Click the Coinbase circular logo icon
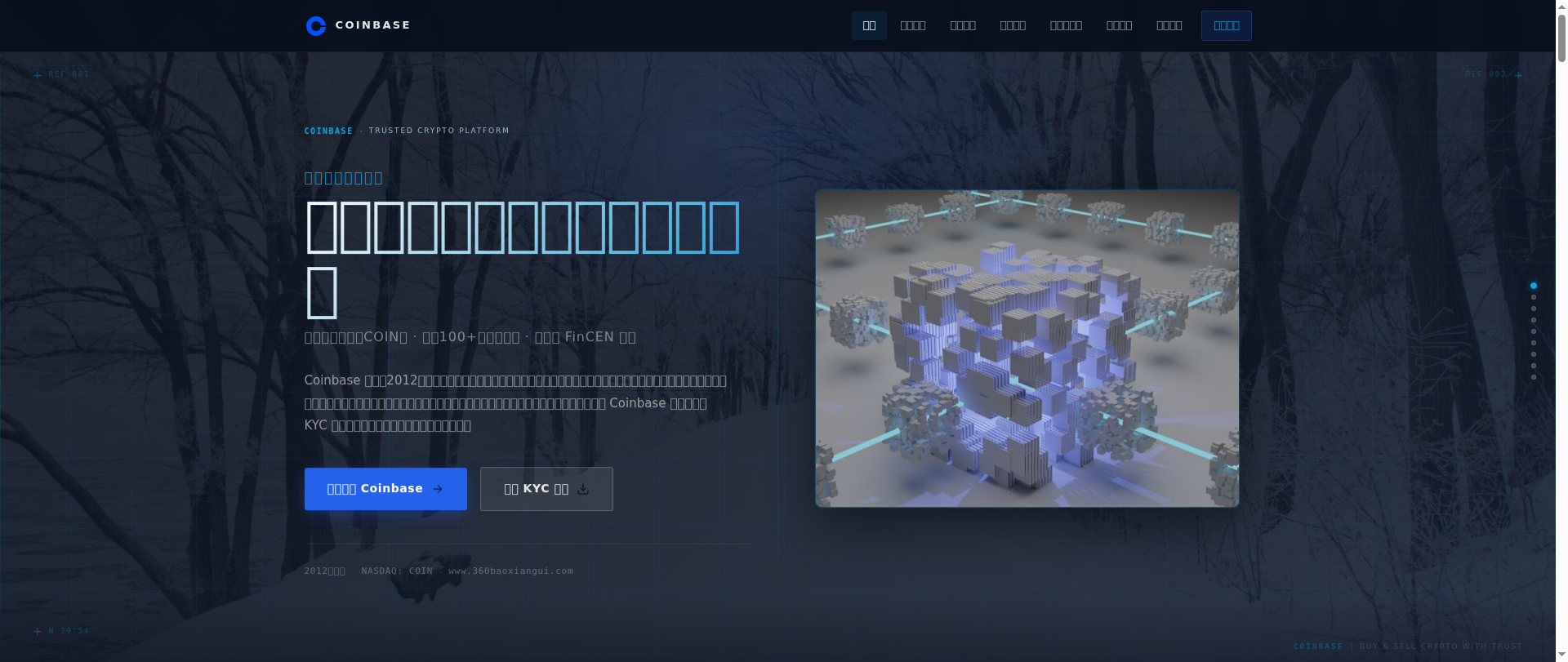Image resolution: width=1568 pixels, height=662 pixels. [315, 26]
